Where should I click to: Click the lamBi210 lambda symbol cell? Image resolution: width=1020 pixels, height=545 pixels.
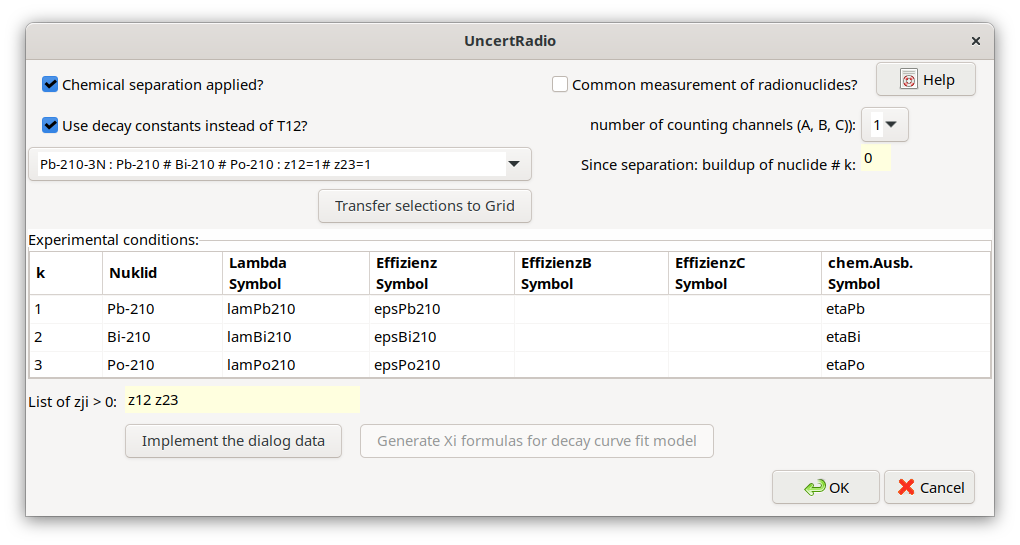pos(295,337)
